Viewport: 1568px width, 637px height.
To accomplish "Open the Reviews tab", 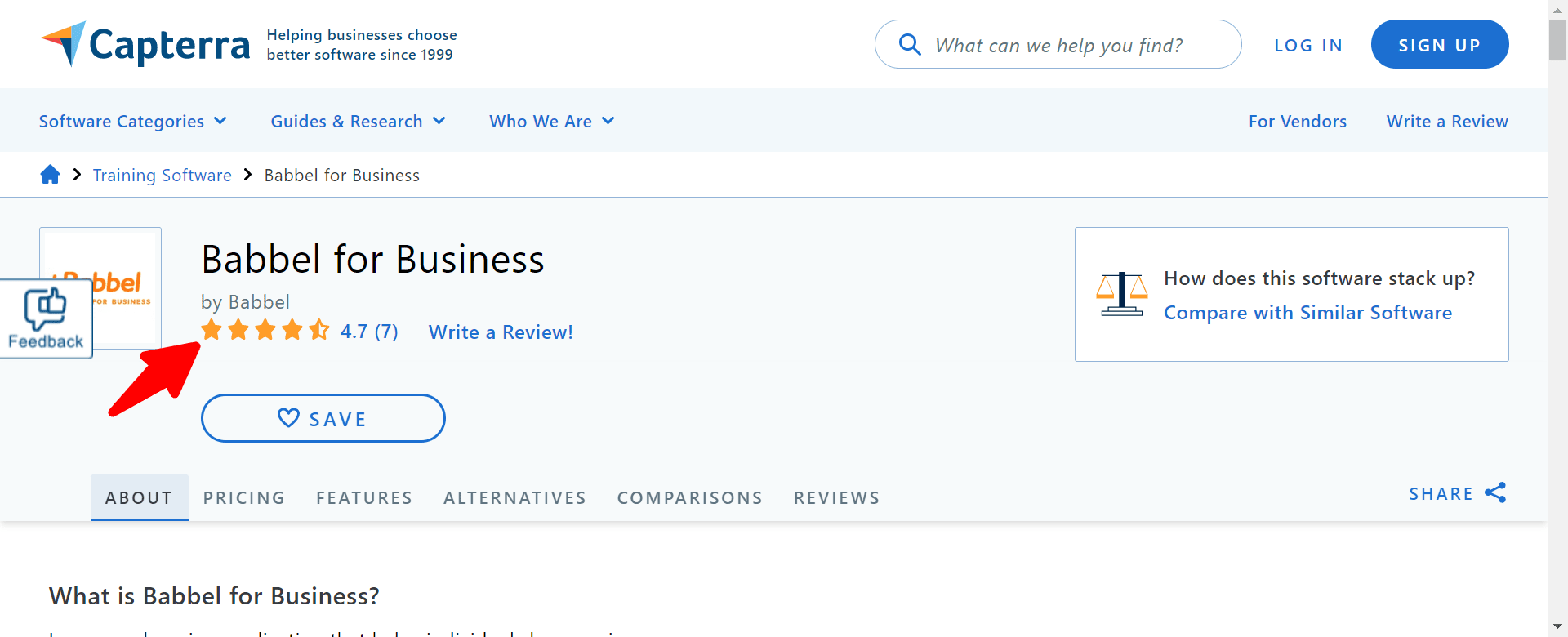I will point(836,498).
